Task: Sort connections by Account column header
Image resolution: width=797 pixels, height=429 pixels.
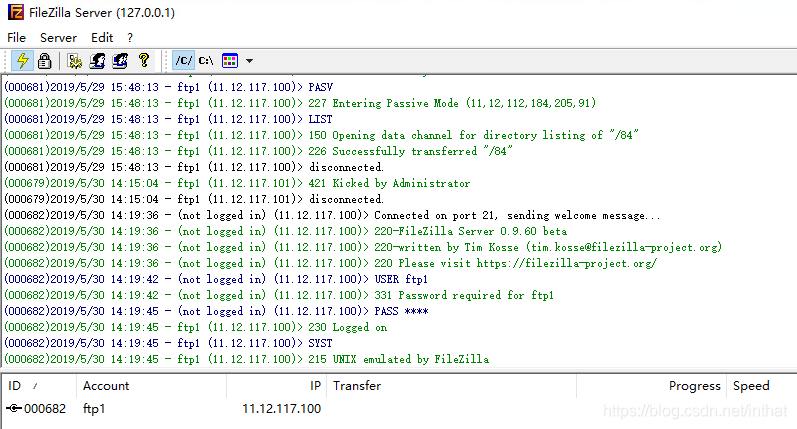Action: pos(151,386)
